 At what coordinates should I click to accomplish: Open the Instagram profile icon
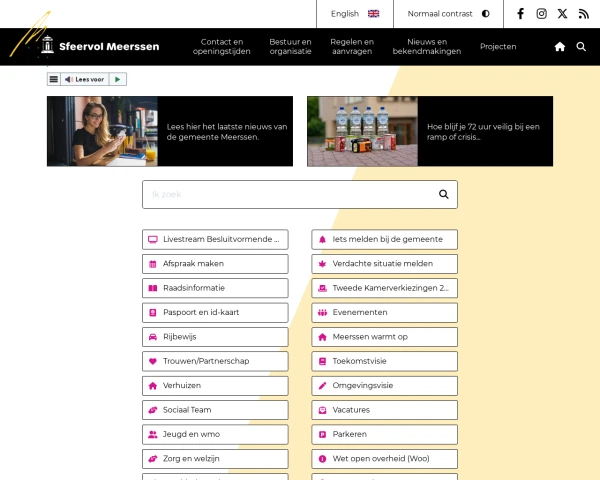541,14
